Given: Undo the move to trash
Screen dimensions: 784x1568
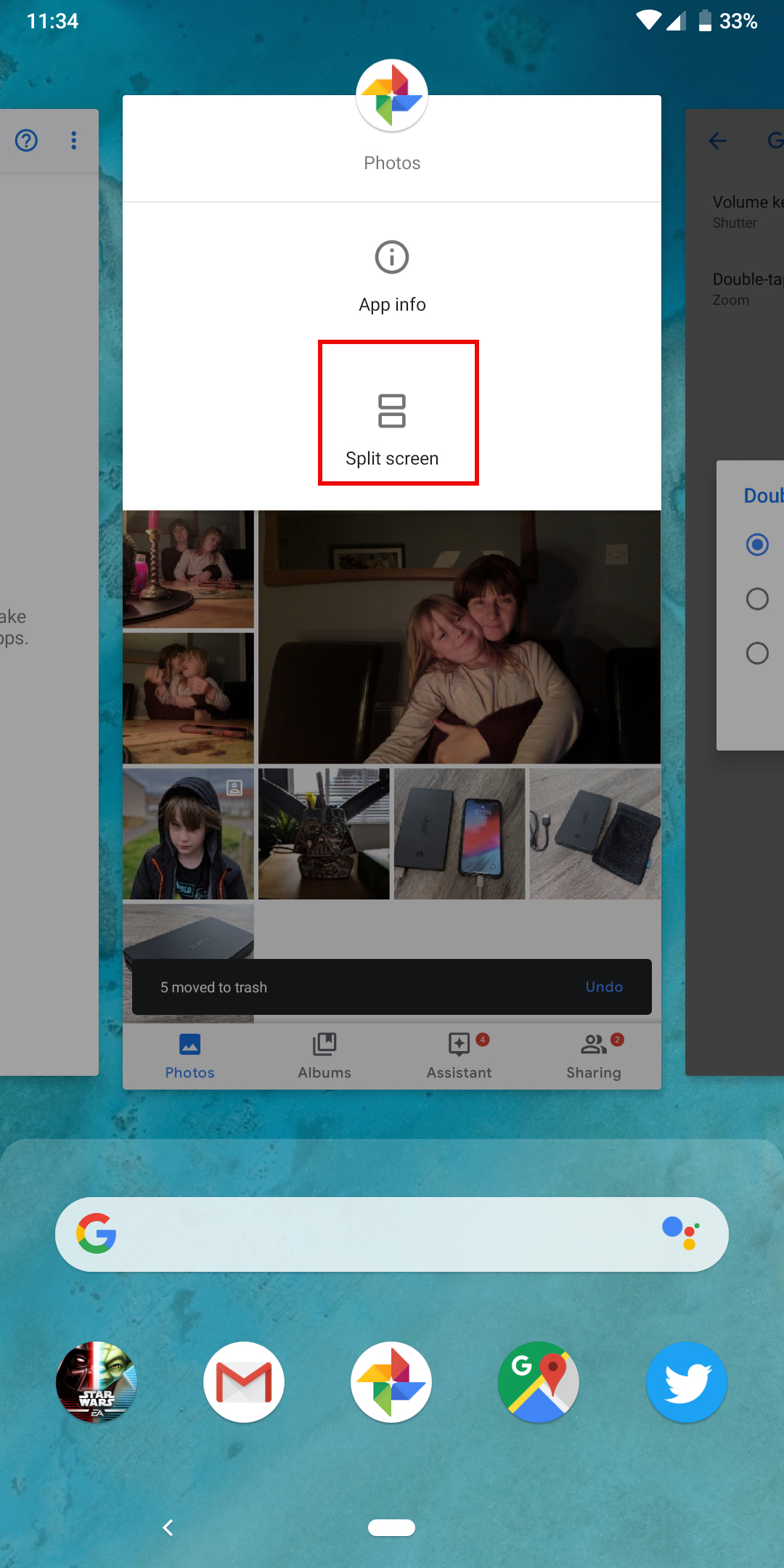Looking at the screenshot, I should [603, 987].
